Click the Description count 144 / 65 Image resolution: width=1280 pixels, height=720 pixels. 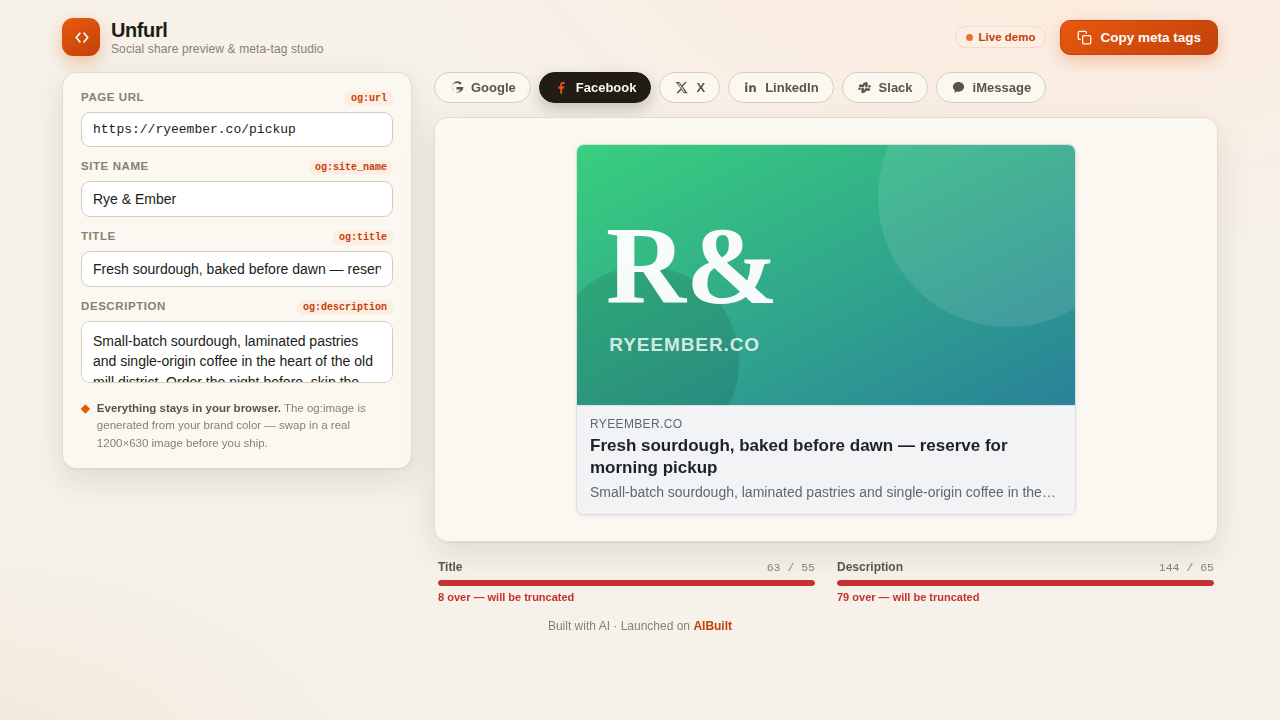(x=1186, y=568)
